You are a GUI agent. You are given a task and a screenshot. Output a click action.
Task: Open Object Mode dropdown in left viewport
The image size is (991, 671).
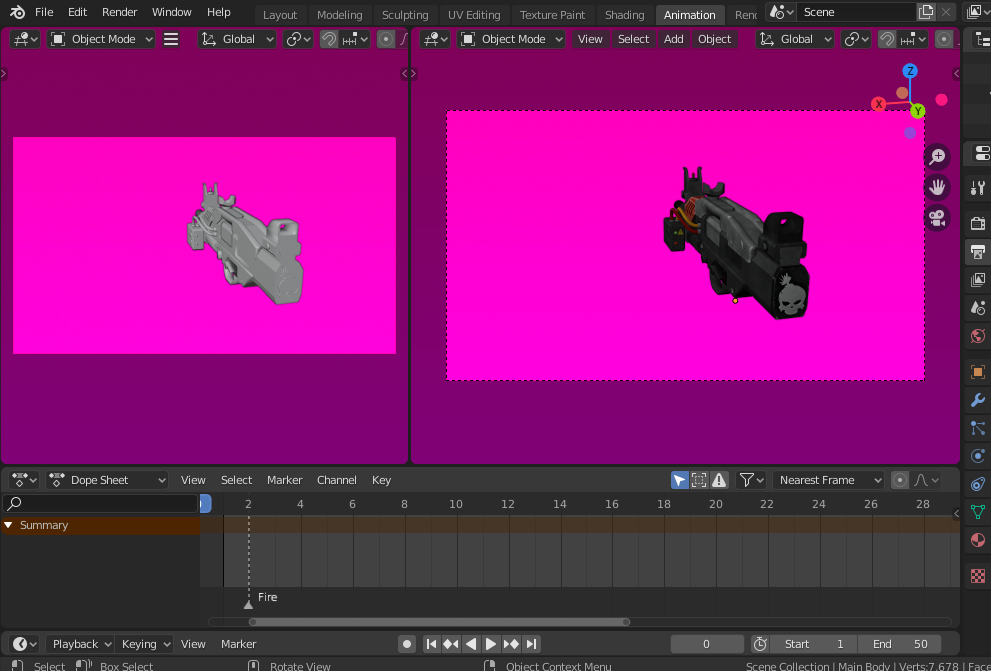click(102, 39)
